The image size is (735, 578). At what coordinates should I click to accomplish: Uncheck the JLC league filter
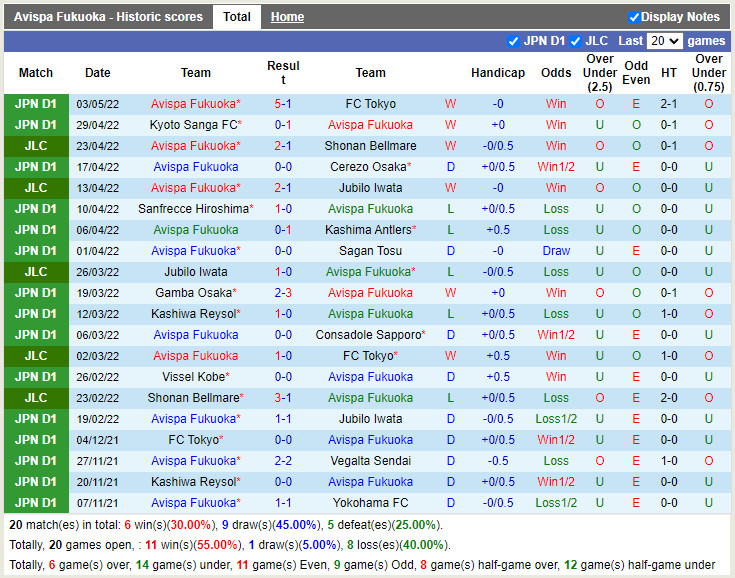coord(575,41)
